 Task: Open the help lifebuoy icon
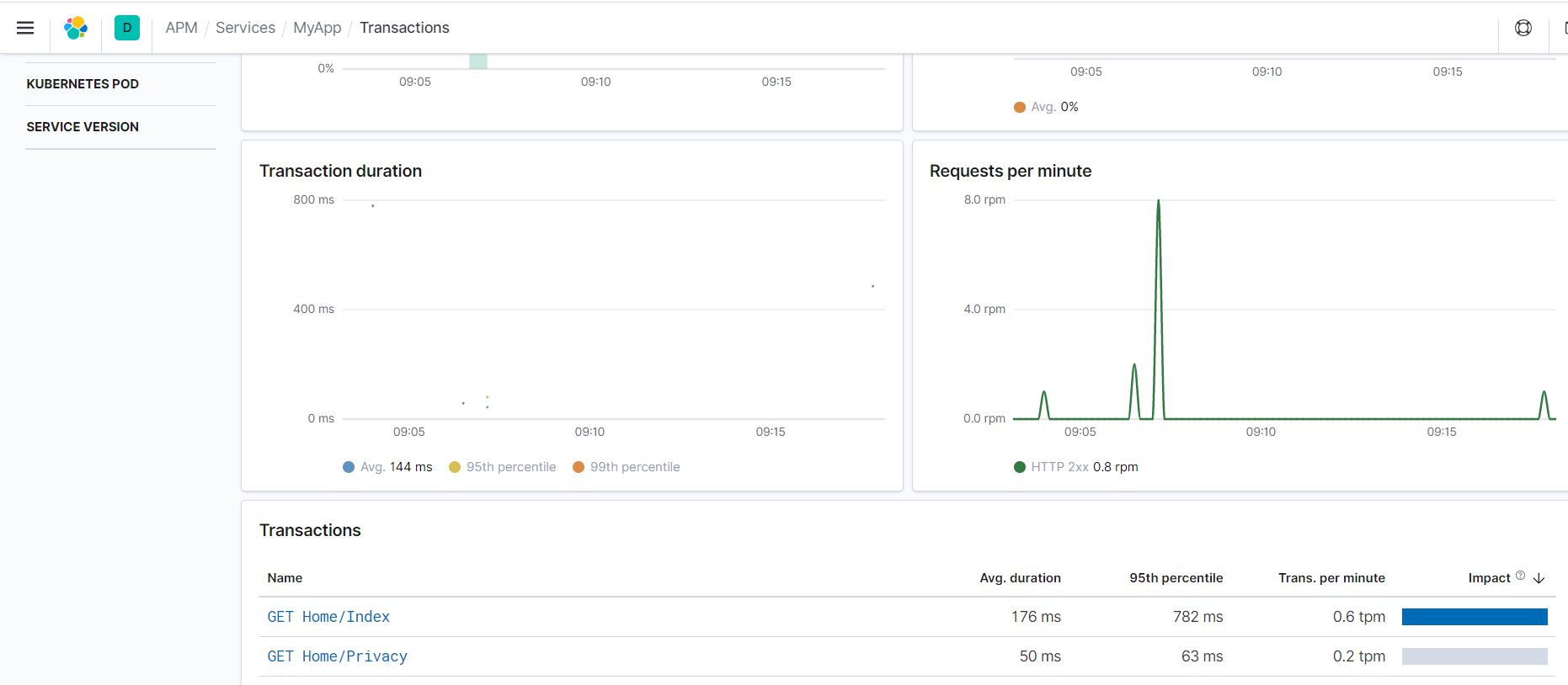1523,28
